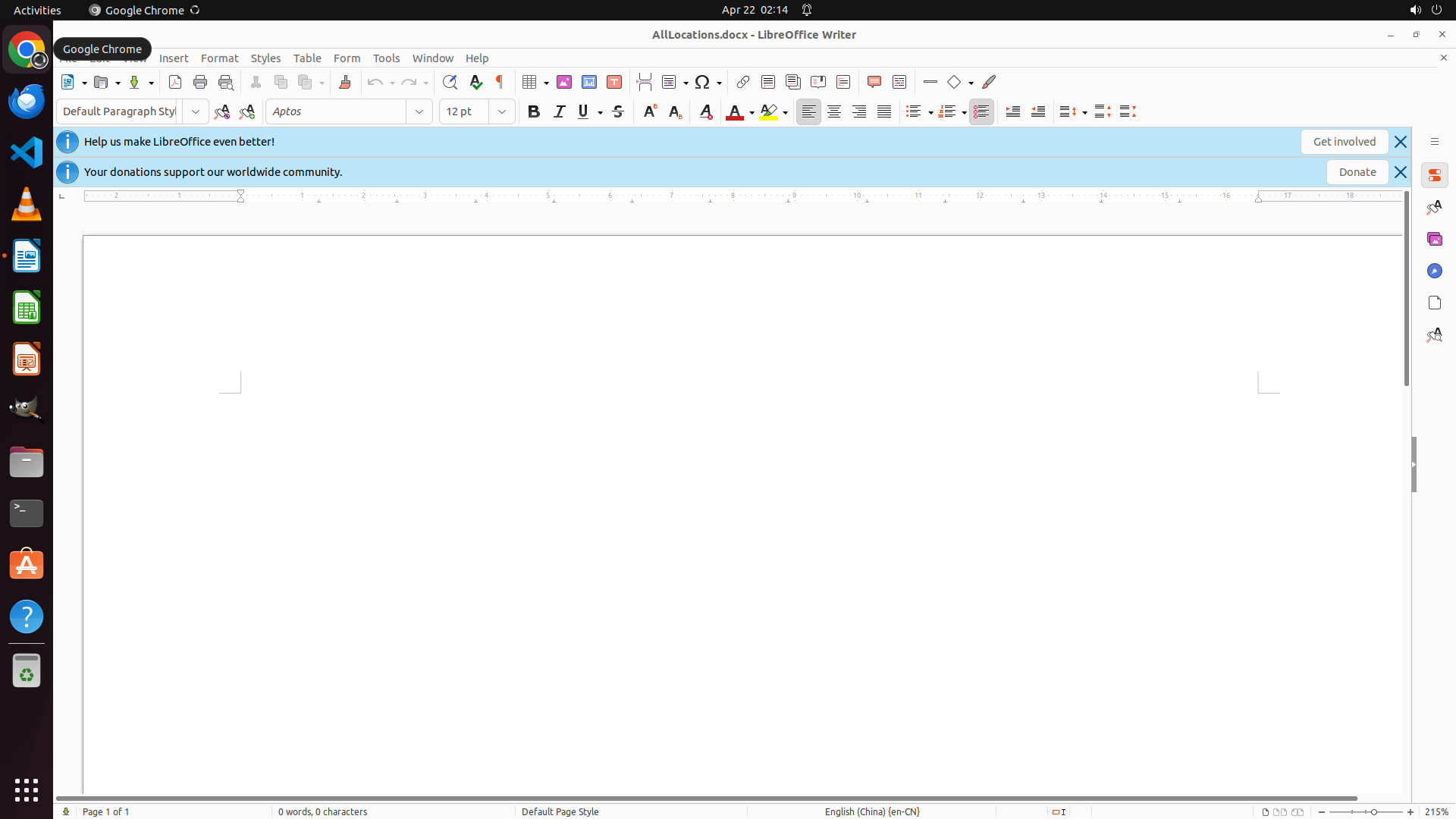
Task: Open the Navigator panel in the sidebar
Action: [x=1434, y=271]
